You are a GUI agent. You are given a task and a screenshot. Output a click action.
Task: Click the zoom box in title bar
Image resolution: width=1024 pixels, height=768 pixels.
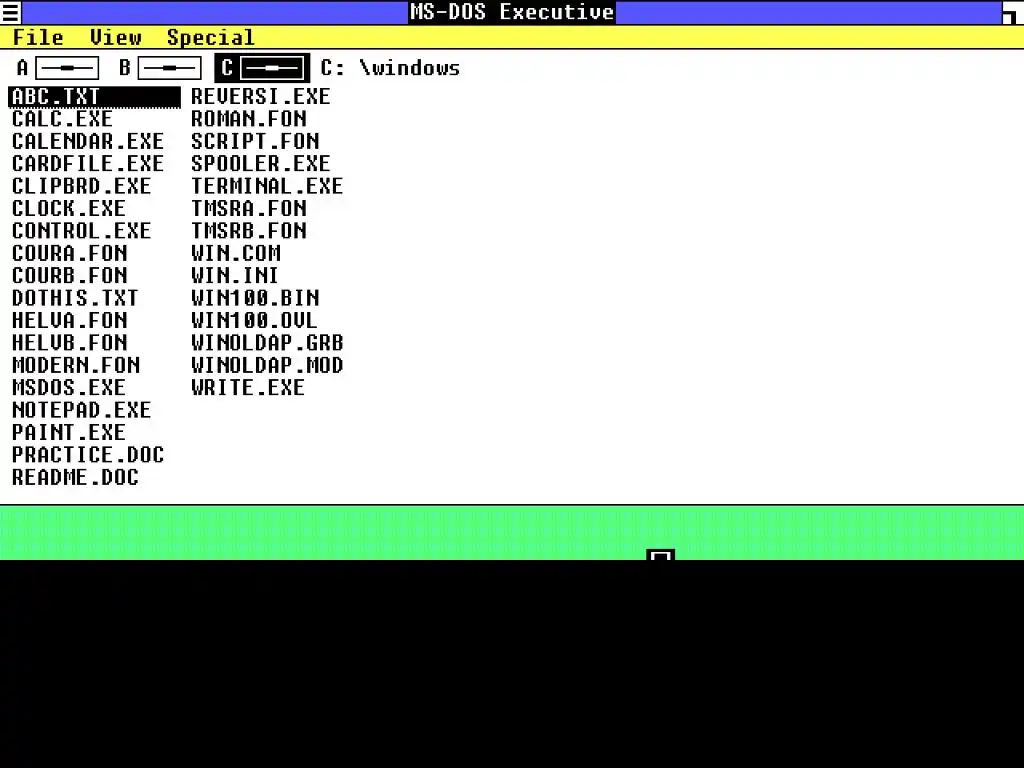1012,12
